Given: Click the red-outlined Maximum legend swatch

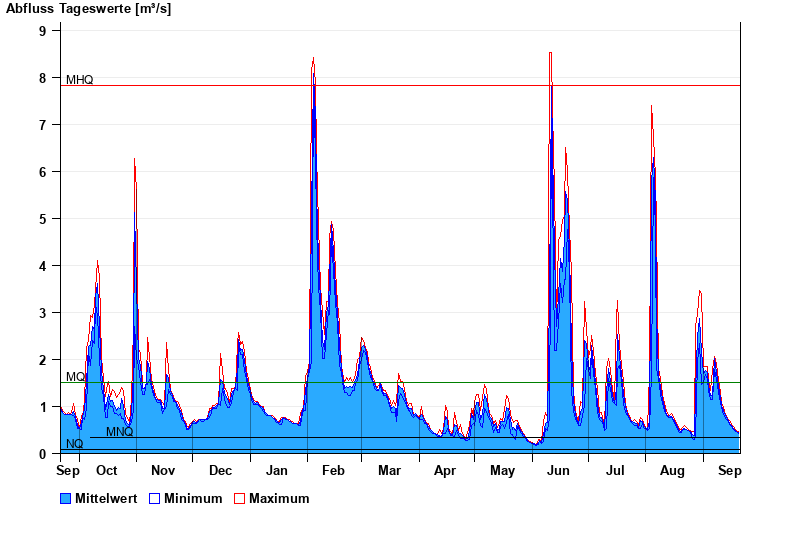Looking at the screenshot, I should [x=240, y=498].
